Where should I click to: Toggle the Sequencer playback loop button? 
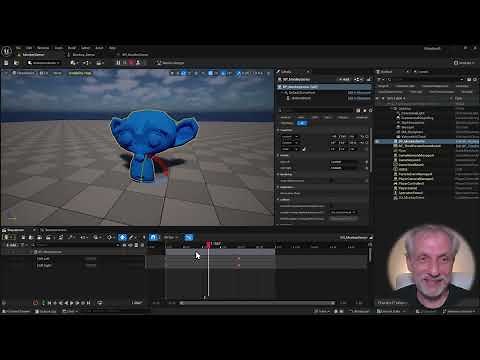point(100,303)
